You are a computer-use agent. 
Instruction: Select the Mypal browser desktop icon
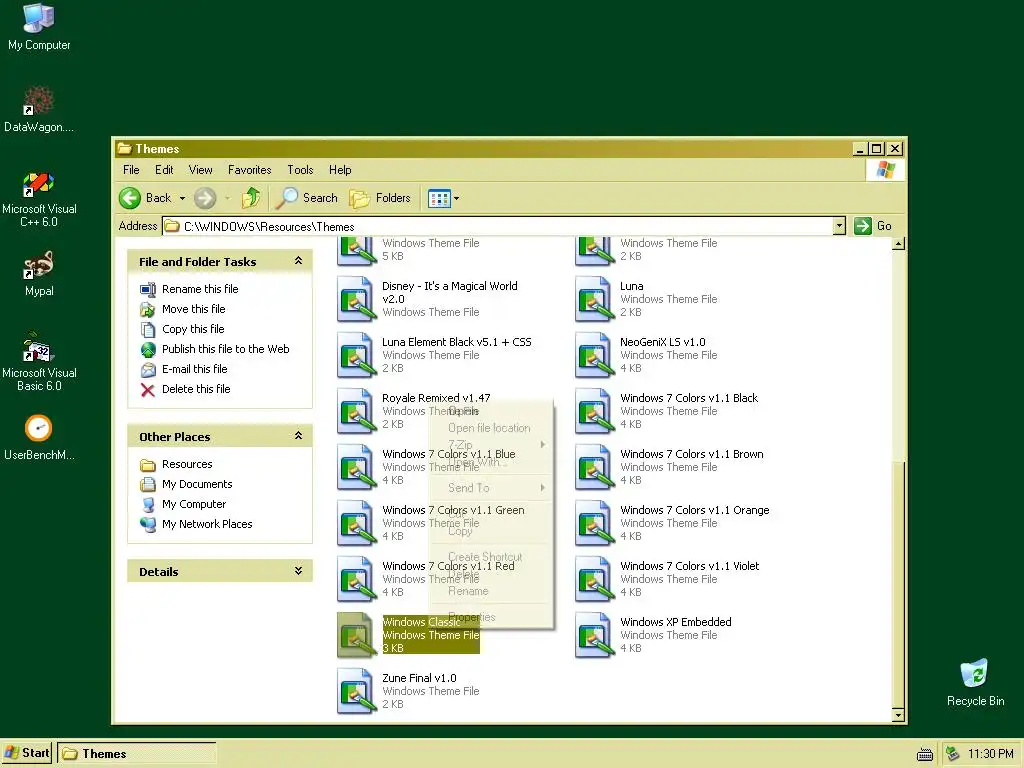[39, 265]
